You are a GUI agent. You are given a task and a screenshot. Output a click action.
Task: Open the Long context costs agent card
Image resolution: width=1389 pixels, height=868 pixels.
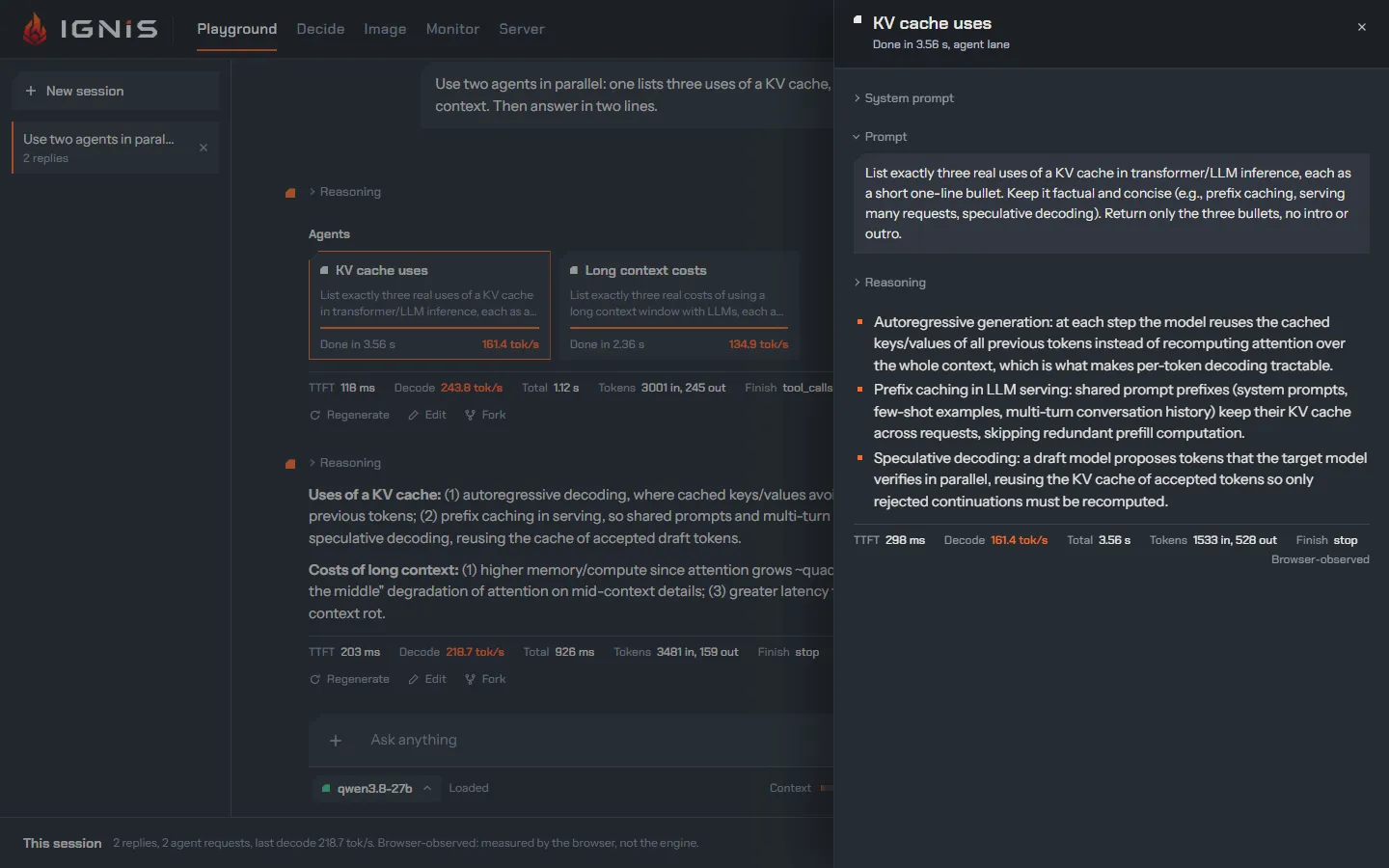tap(679, 305)
